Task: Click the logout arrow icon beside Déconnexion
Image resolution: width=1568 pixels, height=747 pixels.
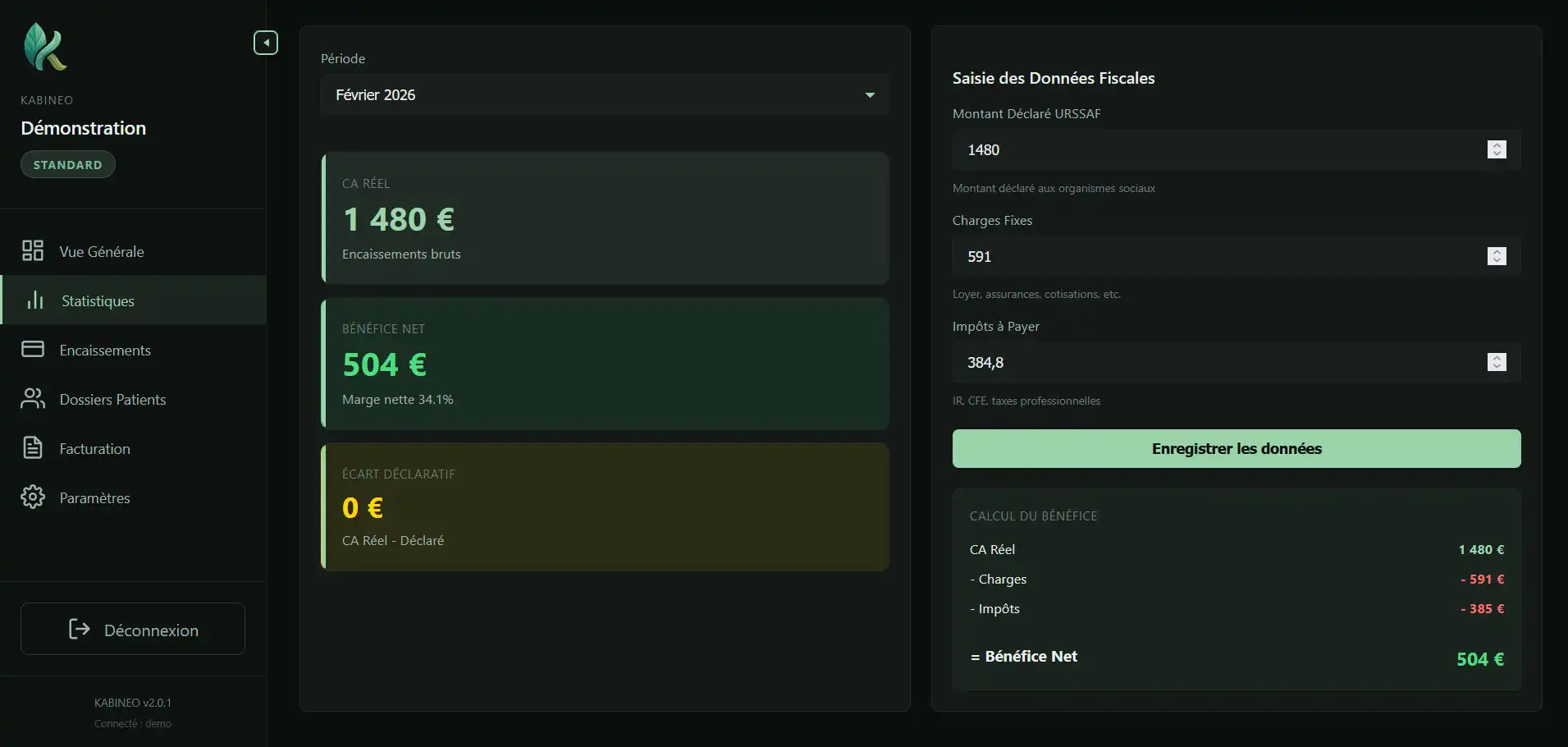Action: (x=80, y=630)
